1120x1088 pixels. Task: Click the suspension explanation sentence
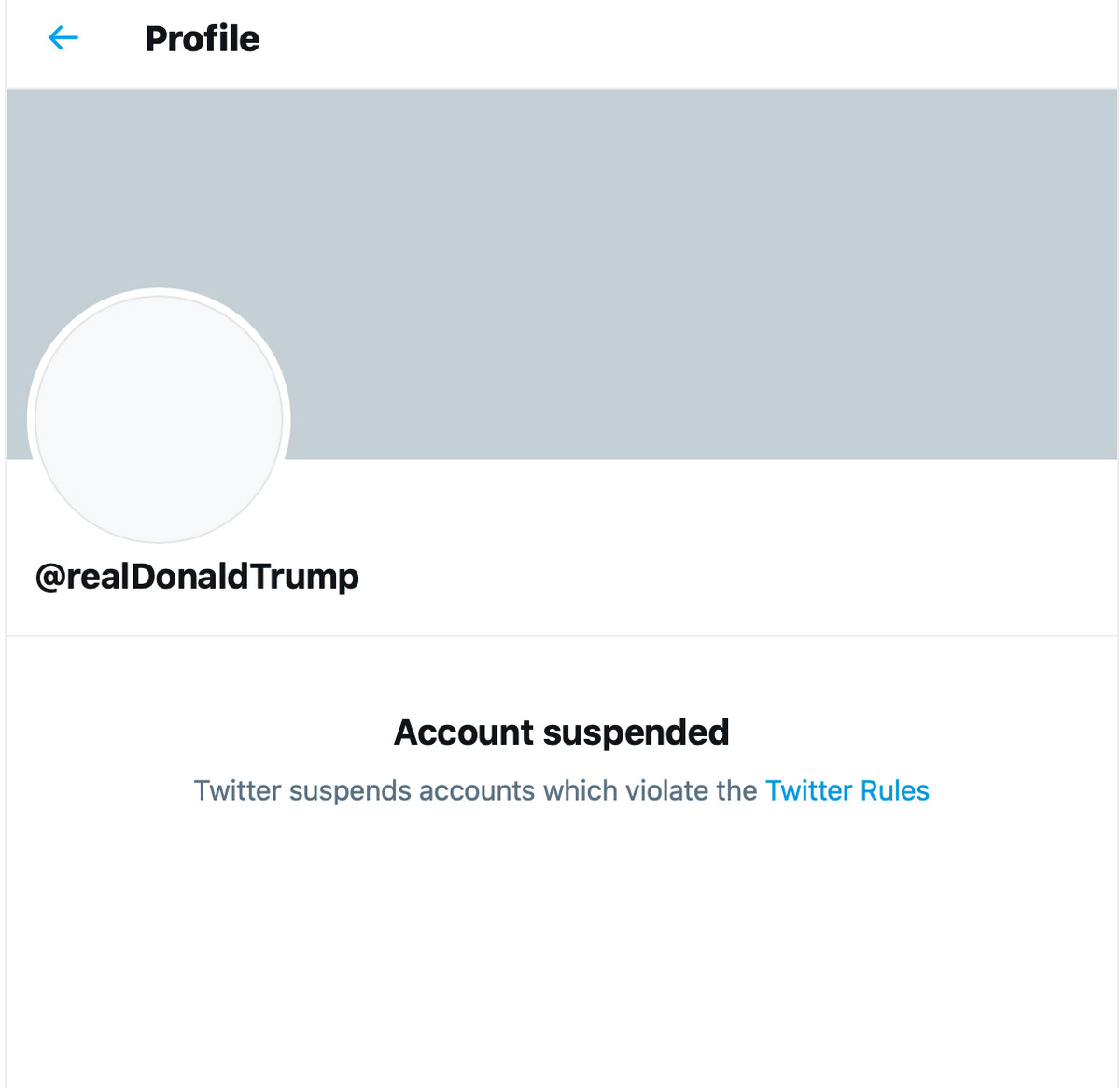[476, 790]
